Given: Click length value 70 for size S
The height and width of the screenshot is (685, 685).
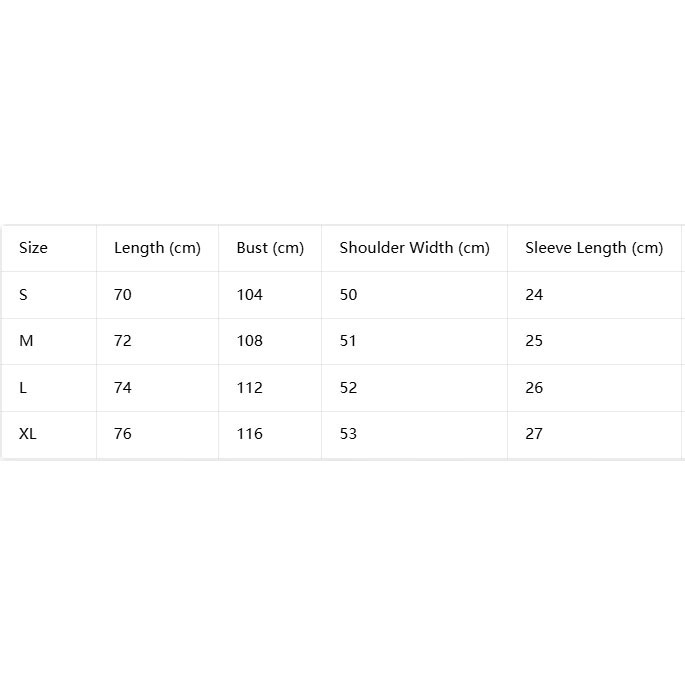Looking at the screenshot, I should (x=123, y=295).
